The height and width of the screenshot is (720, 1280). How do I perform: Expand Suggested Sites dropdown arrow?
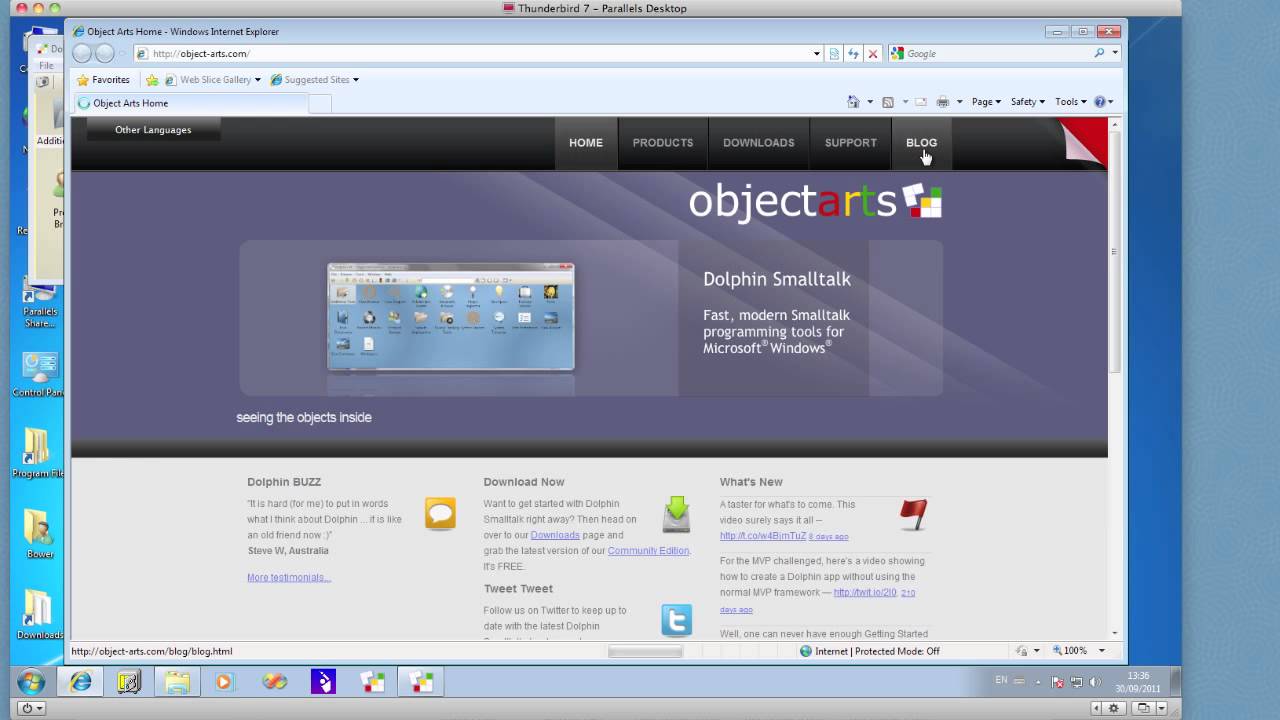355,80
